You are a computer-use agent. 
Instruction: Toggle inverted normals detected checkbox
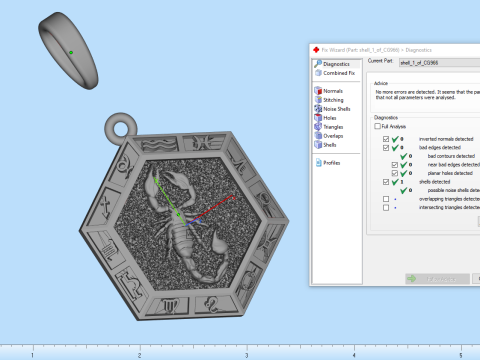coord(386,139)
